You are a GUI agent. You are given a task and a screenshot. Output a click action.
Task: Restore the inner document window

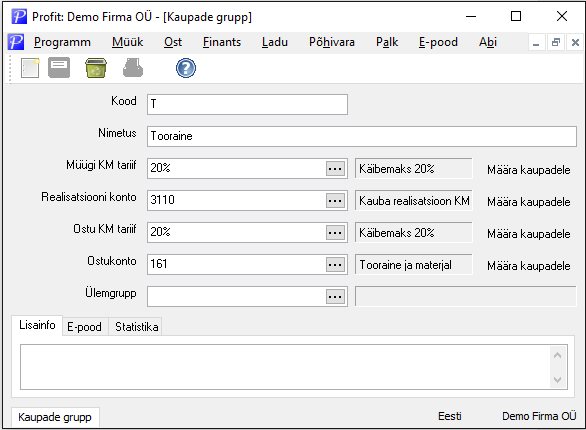point(556,42)
